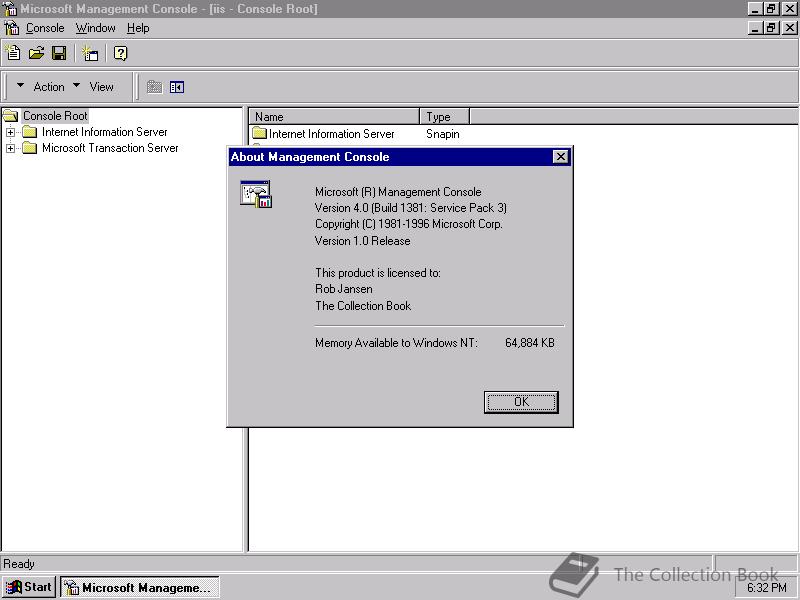Open a console file with the open-folder icon

click(x=36, y=53)
